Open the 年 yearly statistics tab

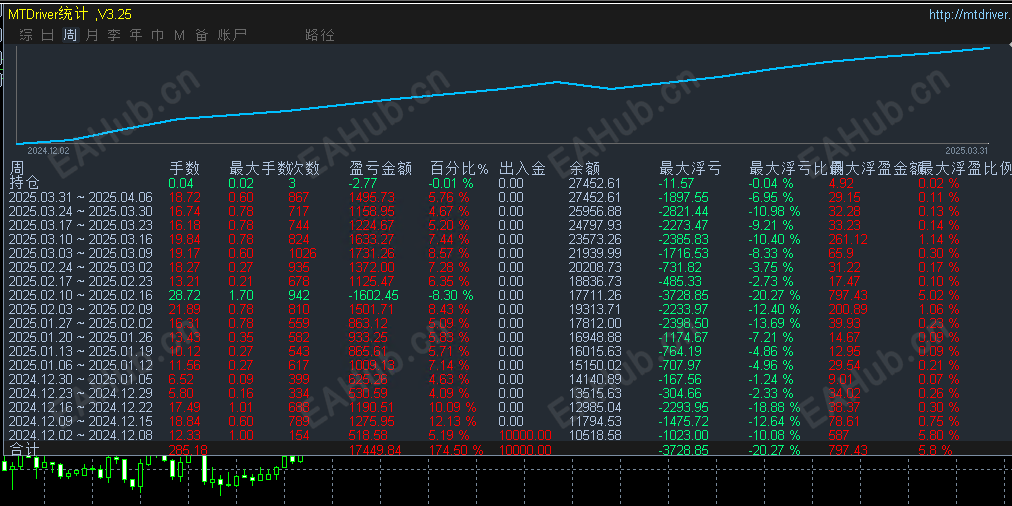136,35
